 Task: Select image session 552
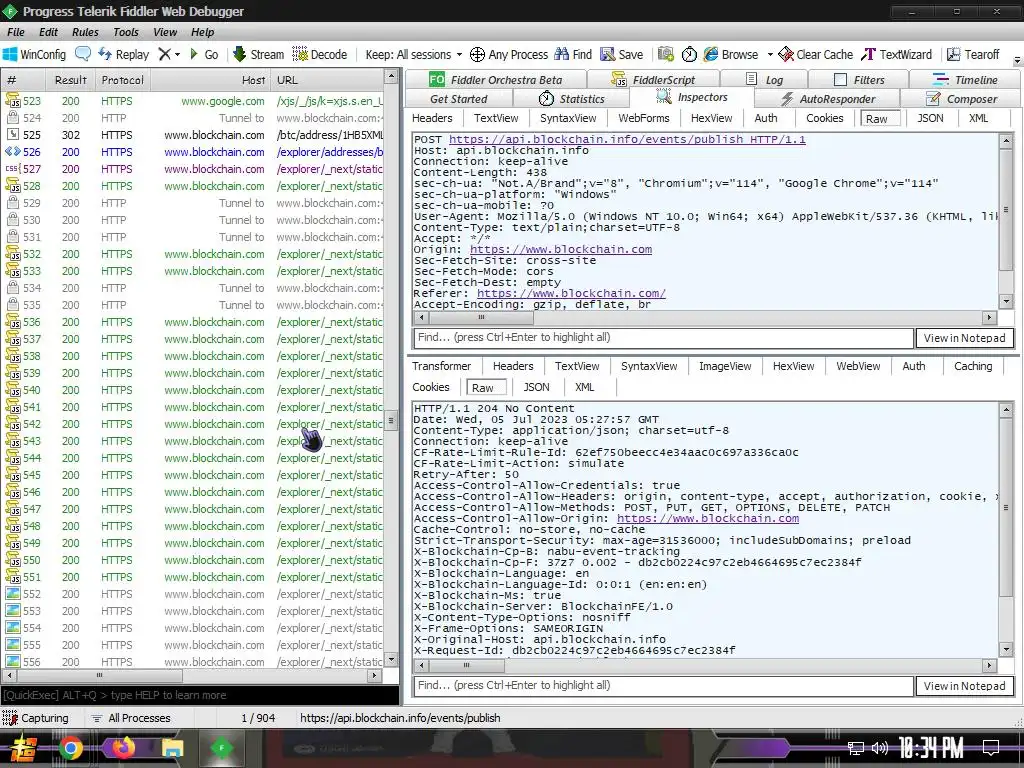(194, 594)
